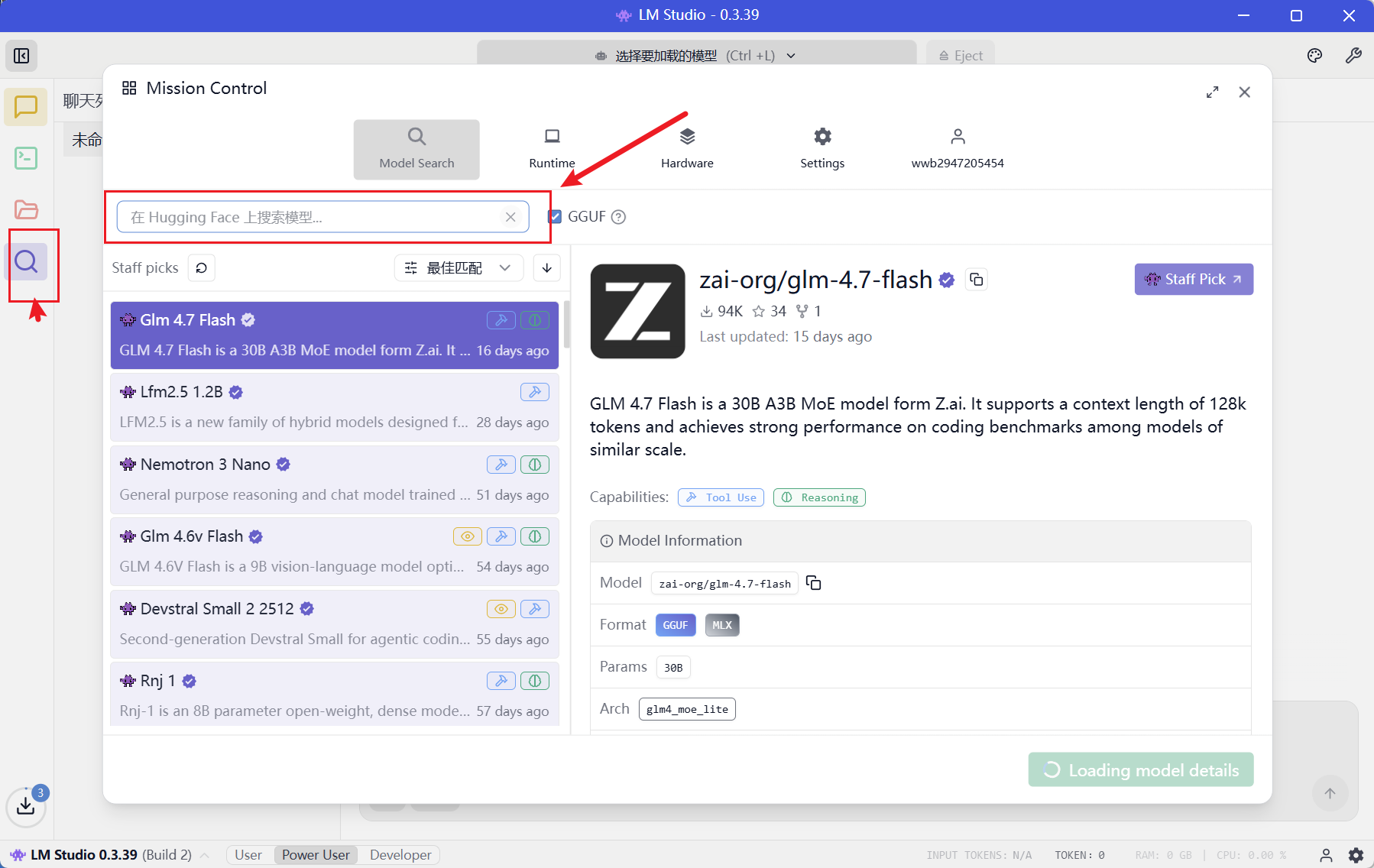Reverse sort direction with the down arrow
The width and height of the screenshot is (1374, 868).
pyautogui.click(x=547, y=268)
